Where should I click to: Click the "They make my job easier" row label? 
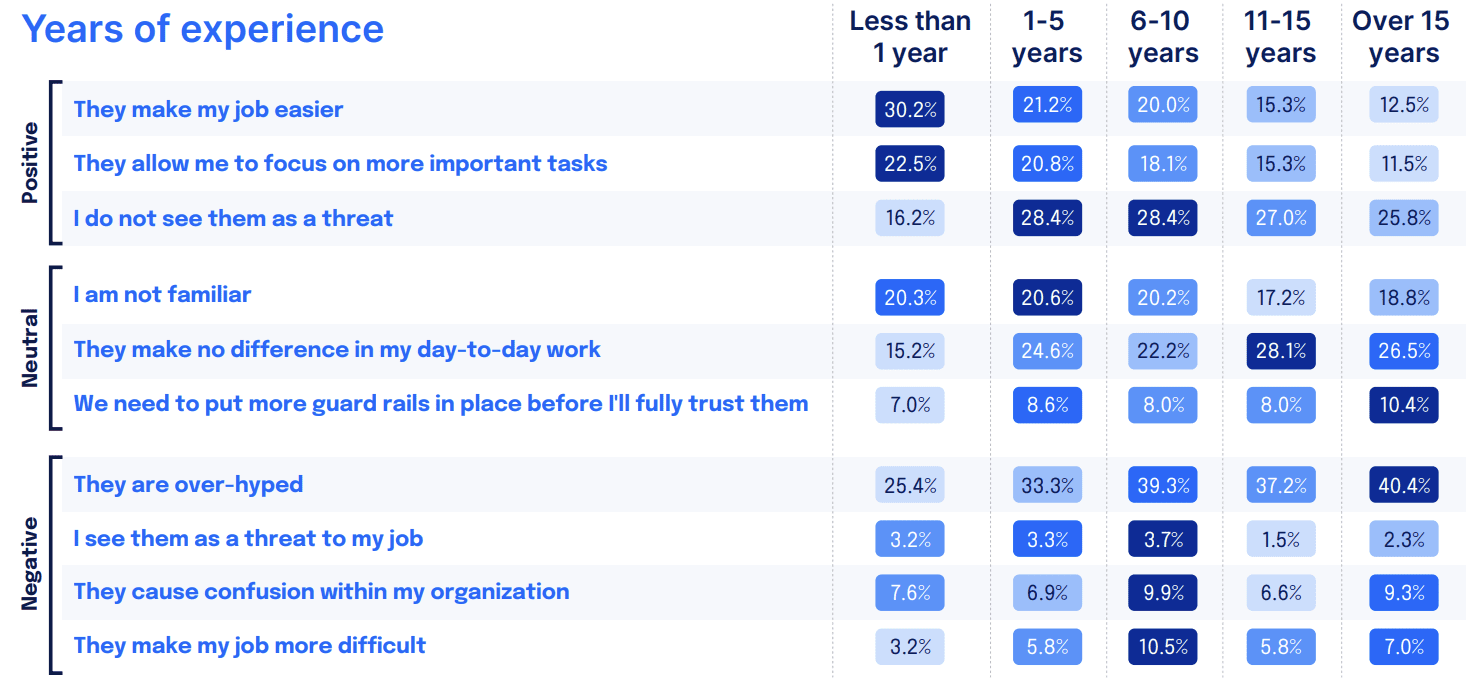(208, 109)
